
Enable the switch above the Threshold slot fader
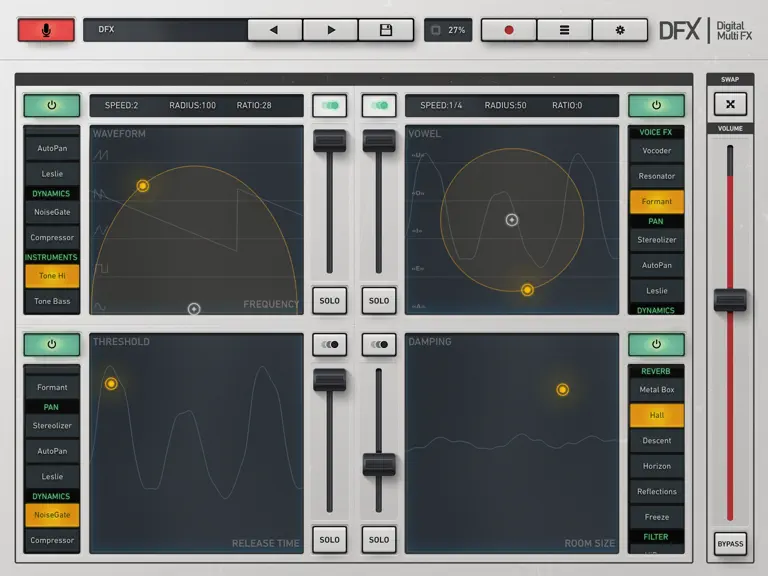point(330,344)
